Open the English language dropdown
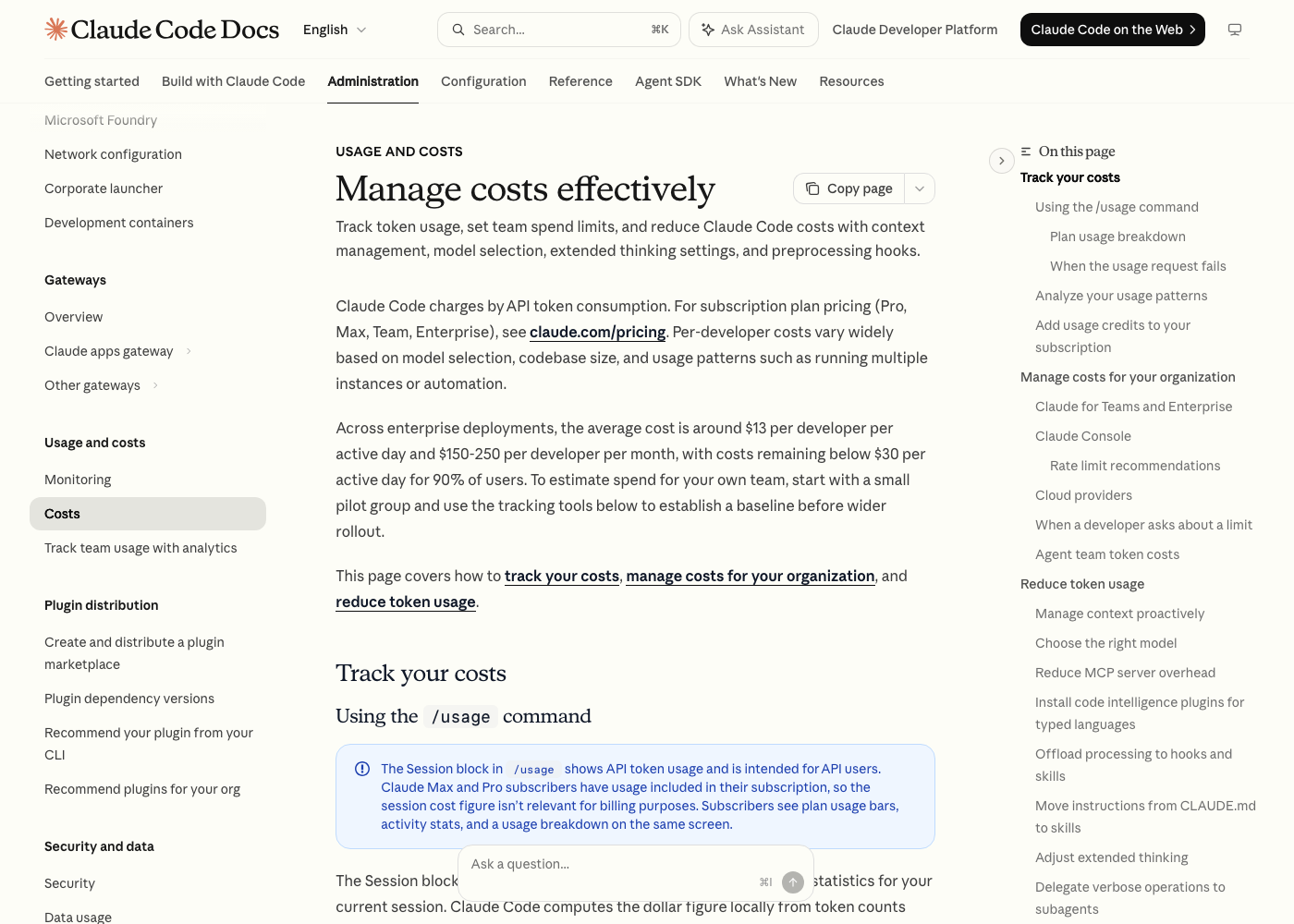This screenshot has width=1294, height=924. 335,30
